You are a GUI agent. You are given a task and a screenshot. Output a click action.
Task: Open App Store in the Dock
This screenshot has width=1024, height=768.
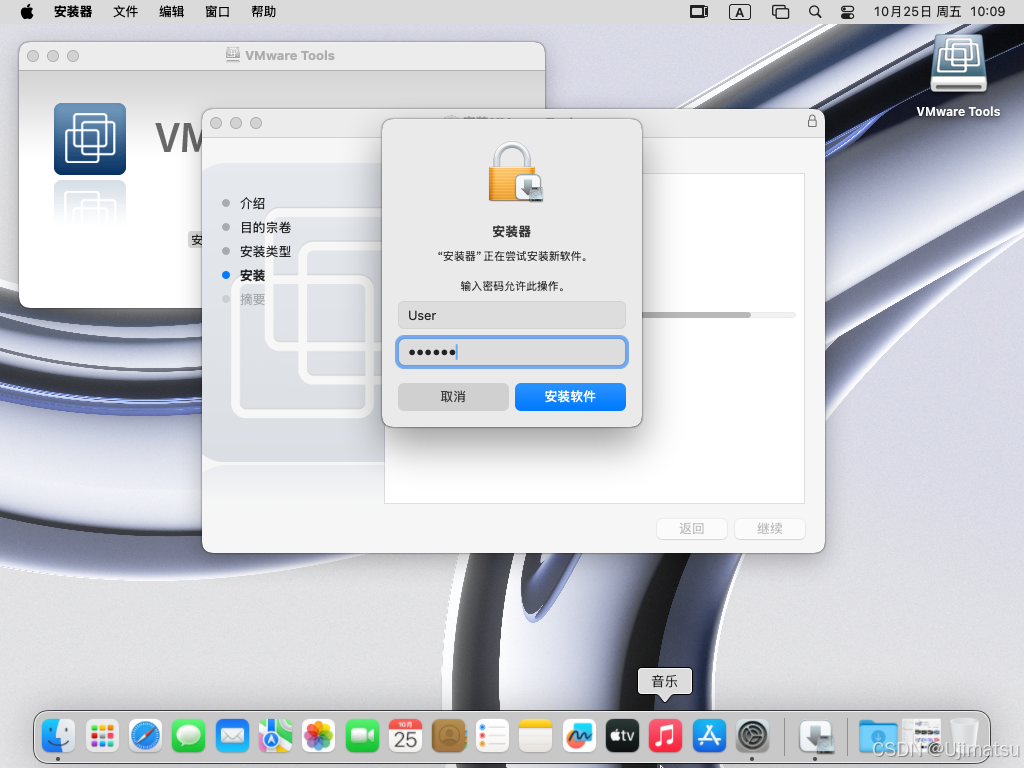(x=709, y=735)
